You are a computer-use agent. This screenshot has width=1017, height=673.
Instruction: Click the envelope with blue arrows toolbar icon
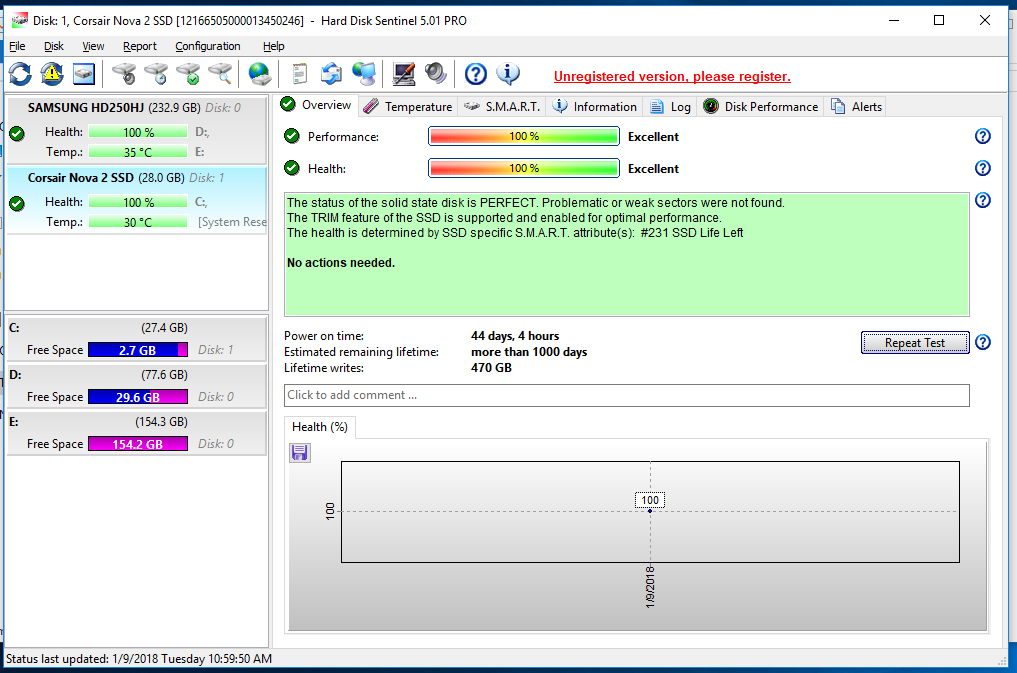tap(331, 74)
